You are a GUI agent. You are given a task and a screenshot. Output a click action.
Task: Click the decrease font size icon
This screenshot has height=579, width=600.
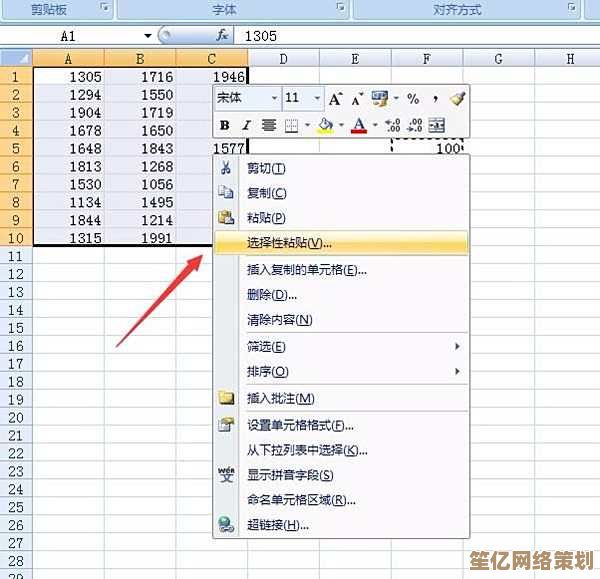[x=355, y=98]
